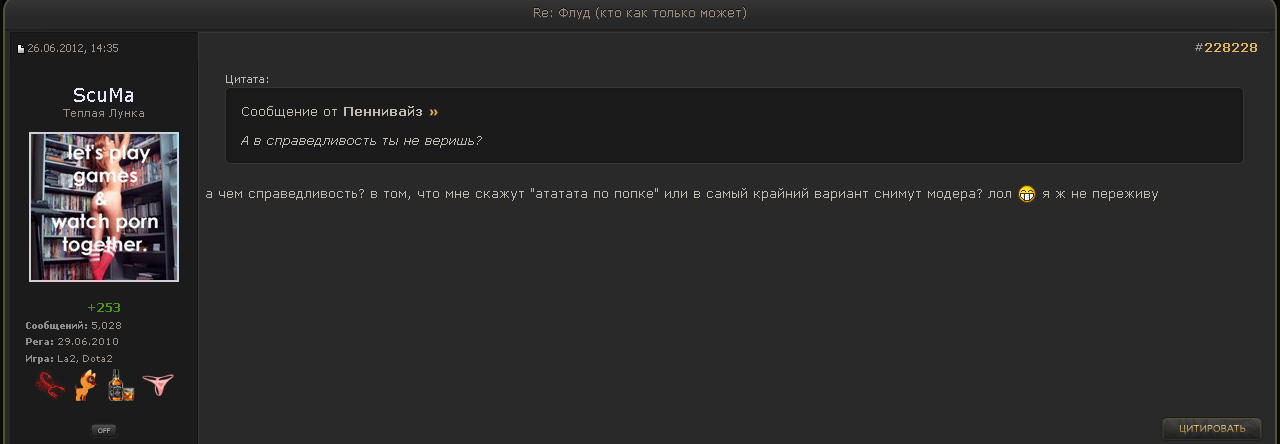The width and height of the screenshot is (1280, 444).
Task: Click the red scorpion award icon
Action: pos(50,385)
